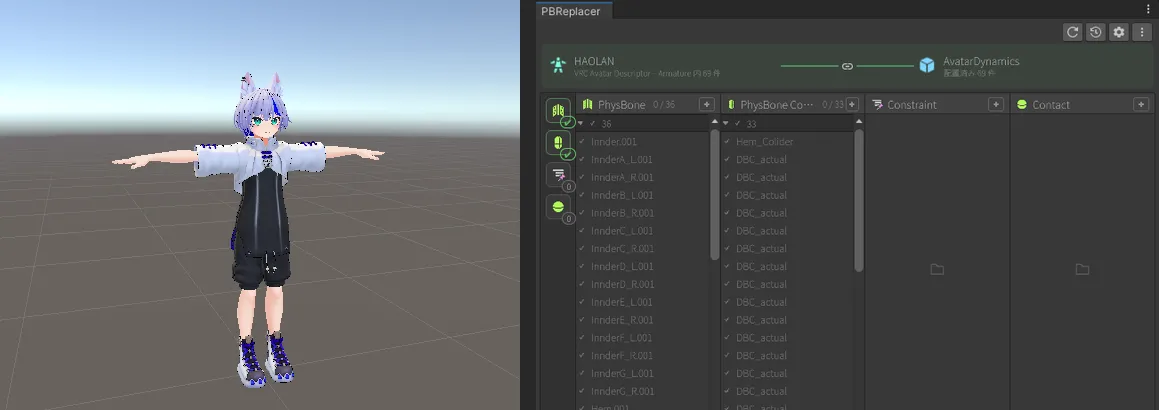This screenshot has width=1159, height=410.
Task: Click the PhysBone list vertical scrollbar thumb
Action: 715,194
